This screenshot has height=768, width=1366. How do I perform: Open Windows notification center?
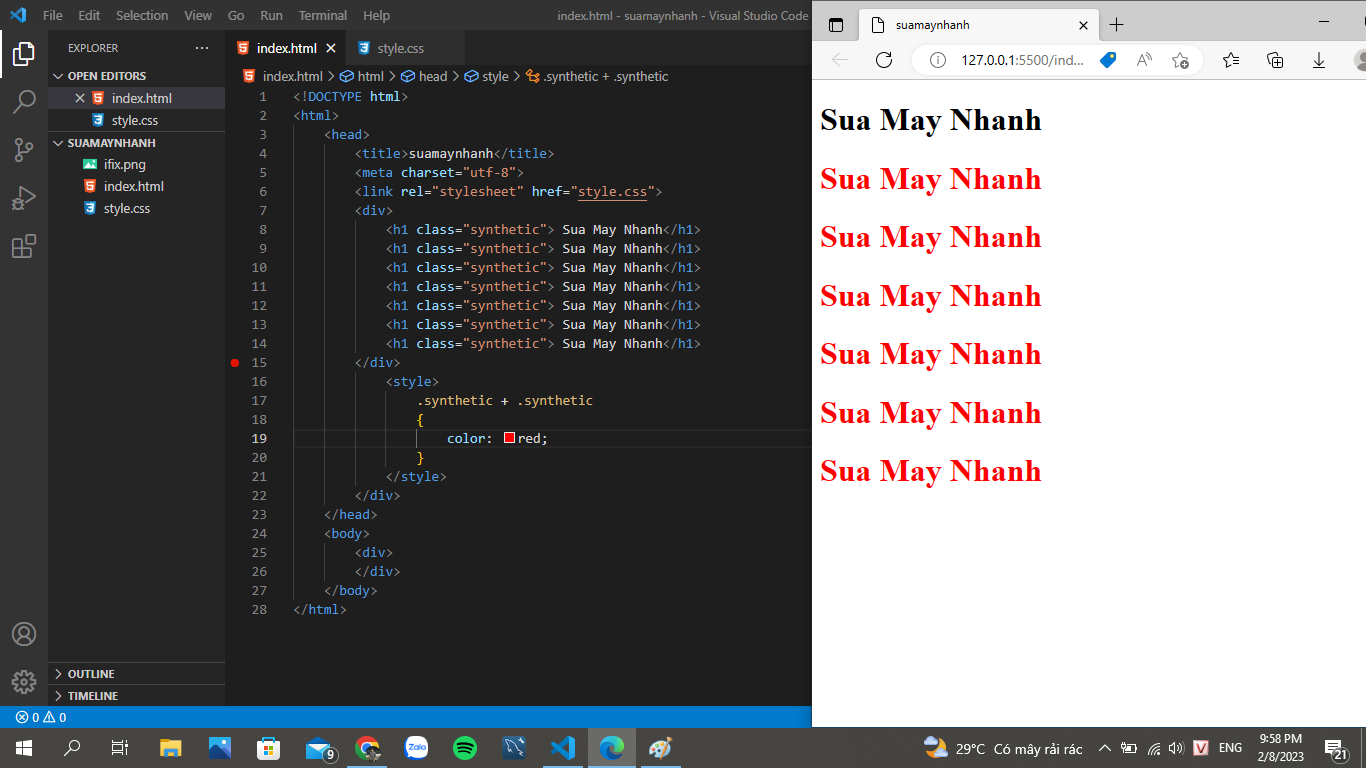click(1336, 747)
